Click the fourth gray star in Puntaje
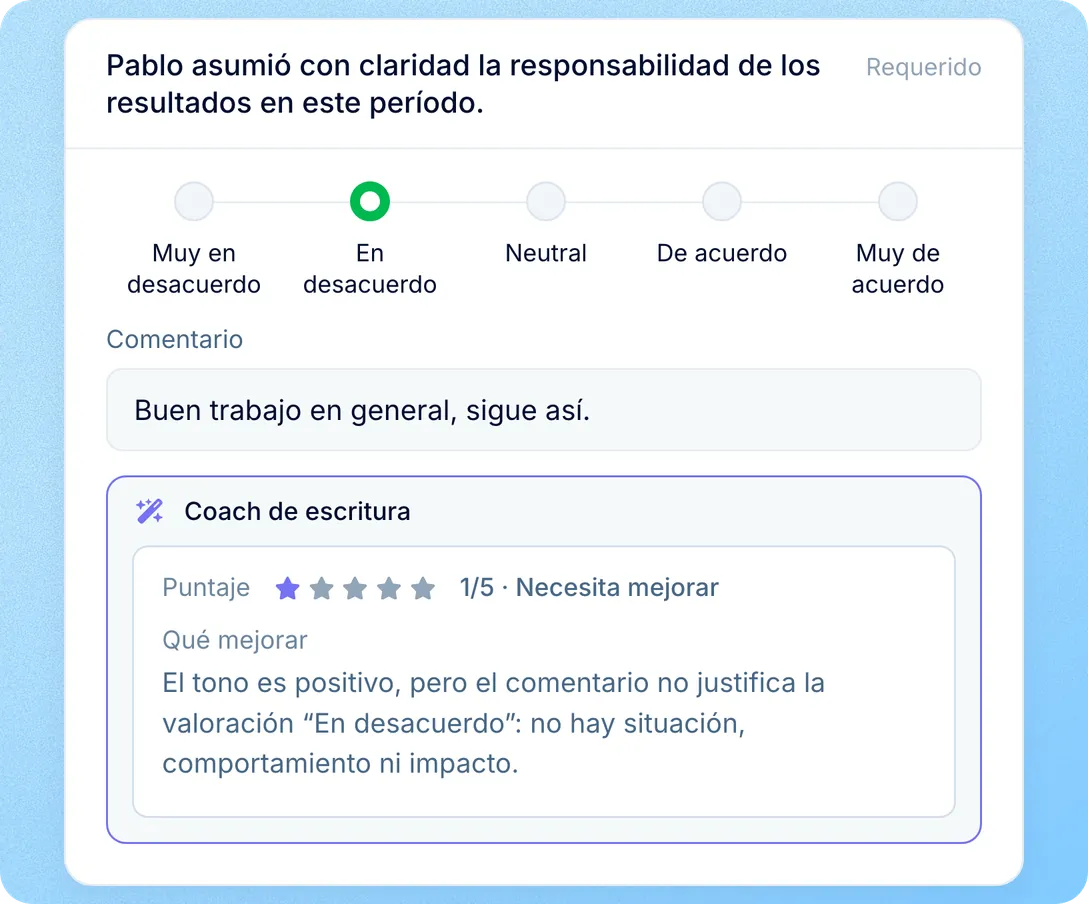 point(389,588)
